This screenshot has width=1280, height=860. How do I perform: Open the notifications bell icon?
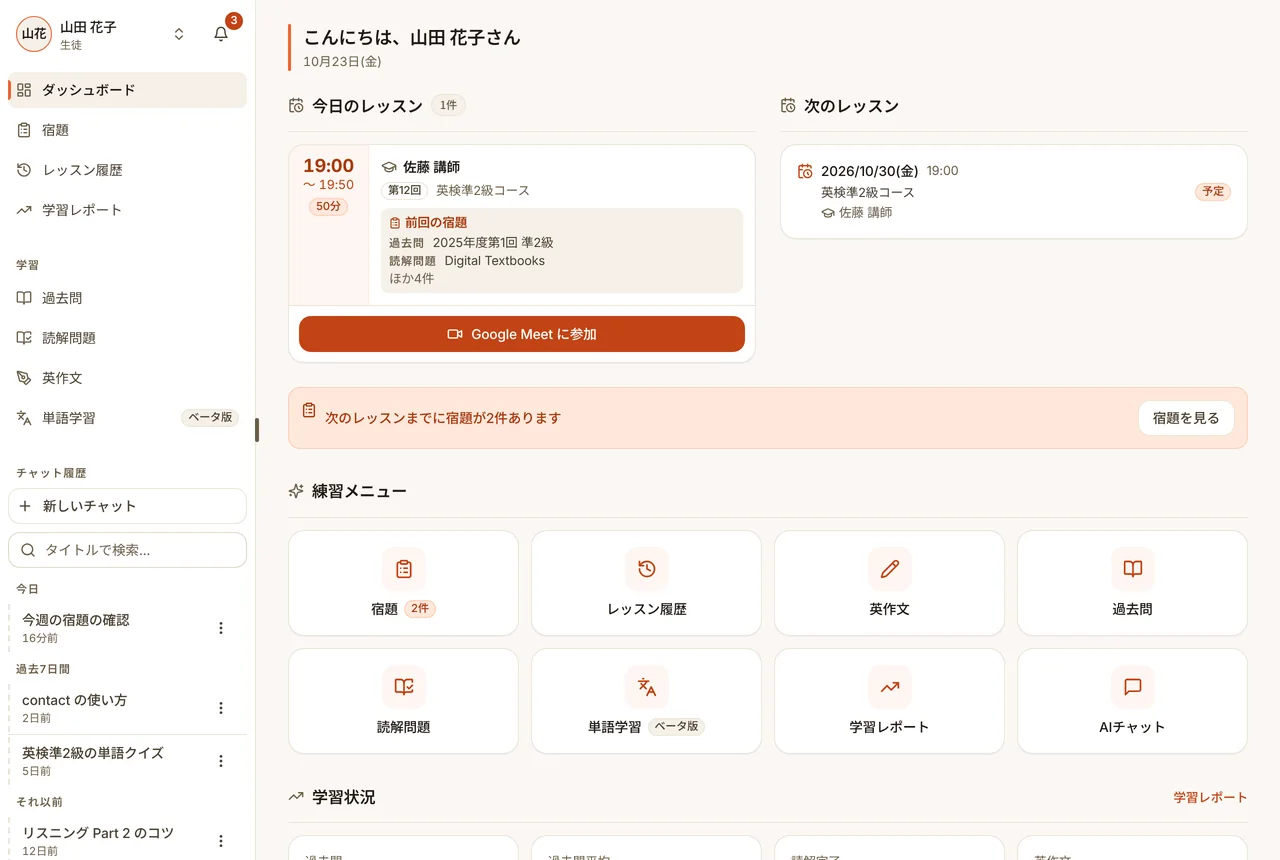[x=221, y=34]
